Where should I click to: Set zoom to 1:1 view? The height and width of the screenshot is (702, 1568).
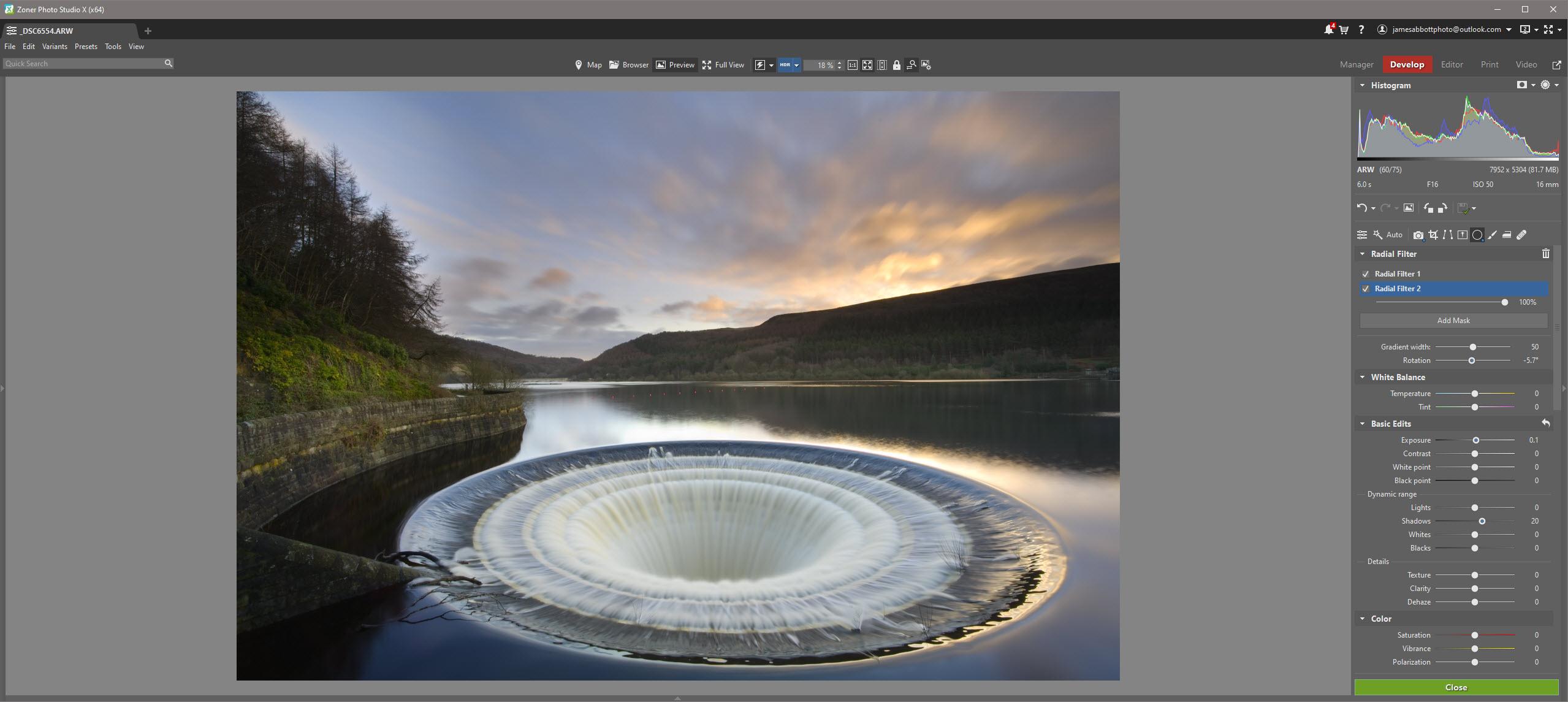coord(853,65)
